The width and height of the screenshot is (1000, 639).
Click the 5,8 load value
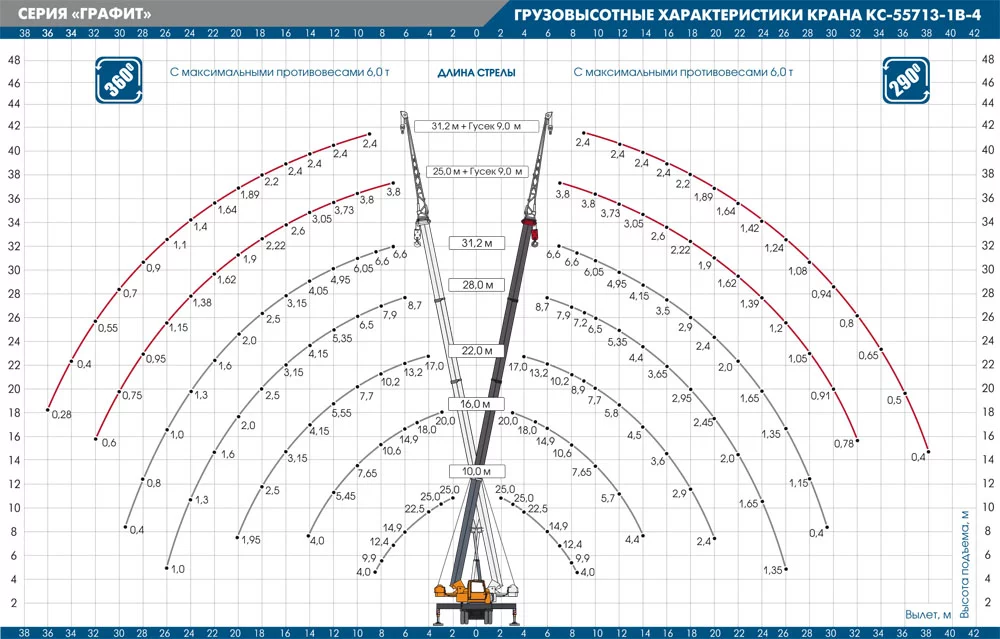611,413
